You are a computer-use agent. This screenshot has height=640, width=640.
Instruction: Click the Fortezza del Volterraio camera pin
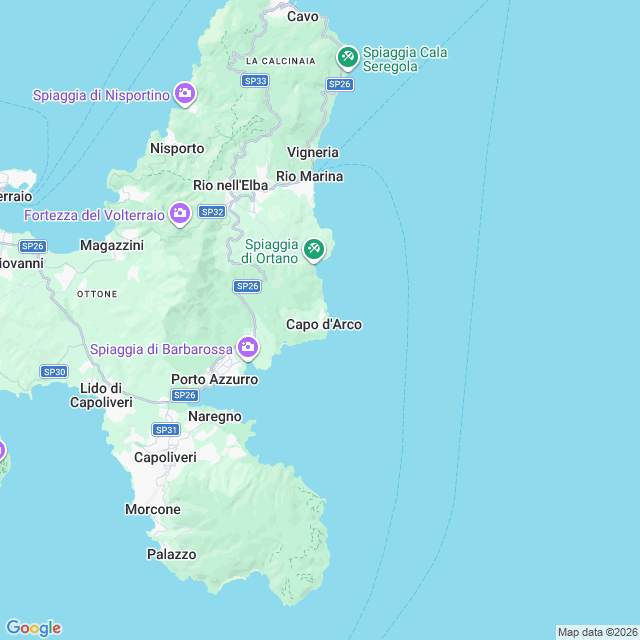[x=180, y=214]
